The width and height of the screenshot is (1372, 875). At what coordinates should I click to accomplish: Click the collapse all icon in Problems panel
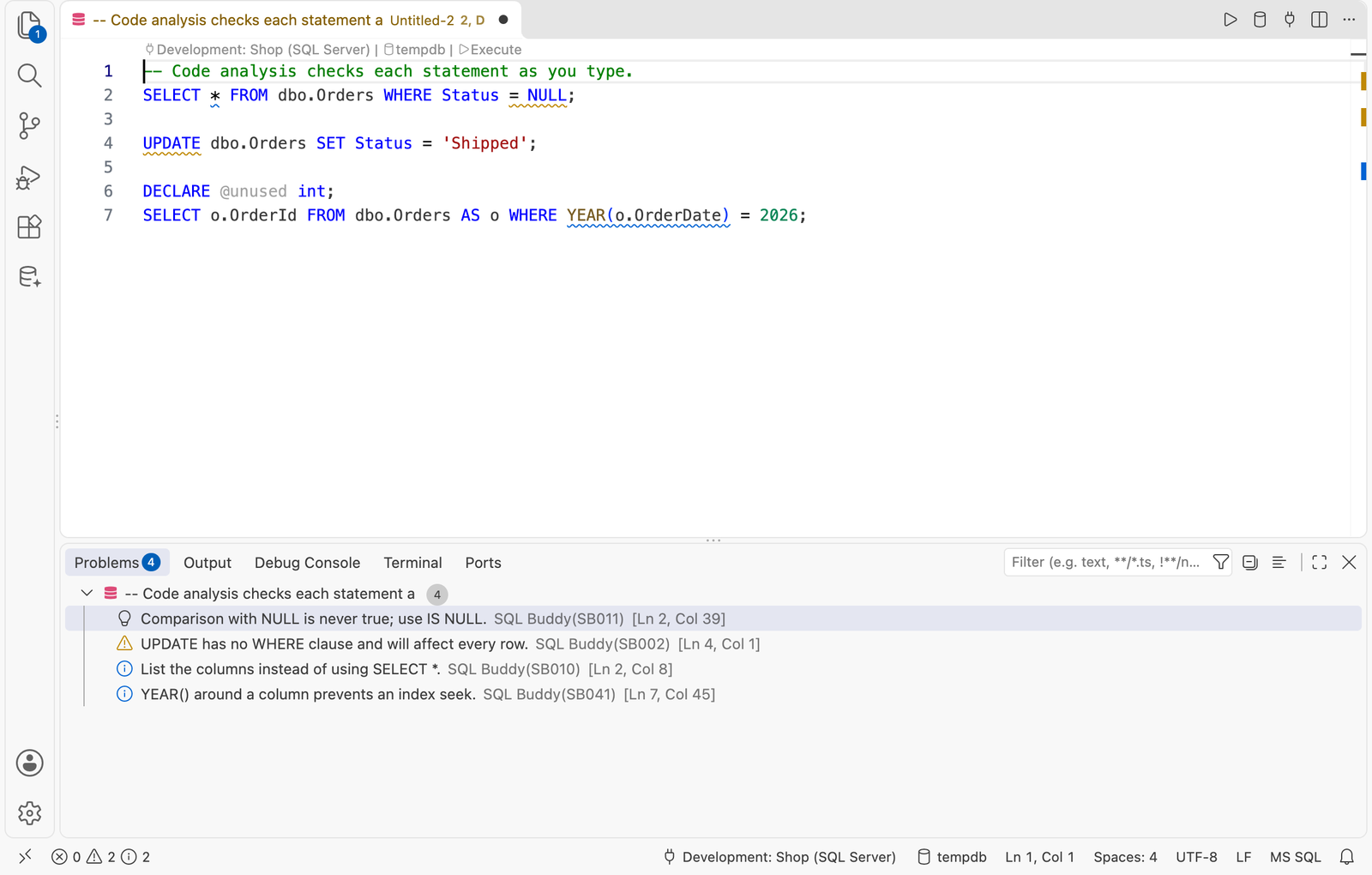click(1250, 562)
